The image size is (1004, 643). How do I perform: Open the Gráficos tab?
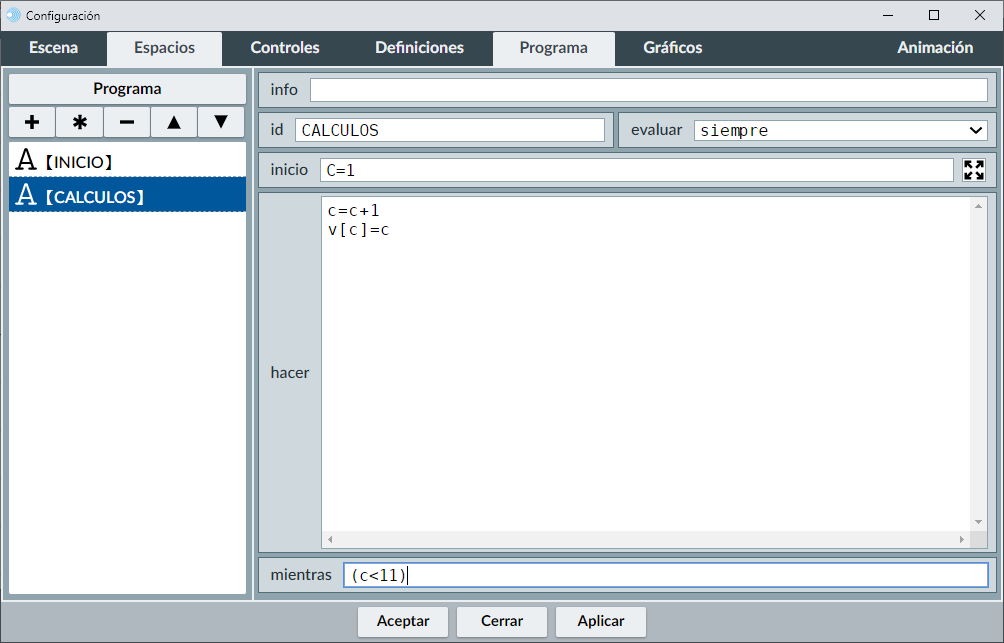point(672,48)
